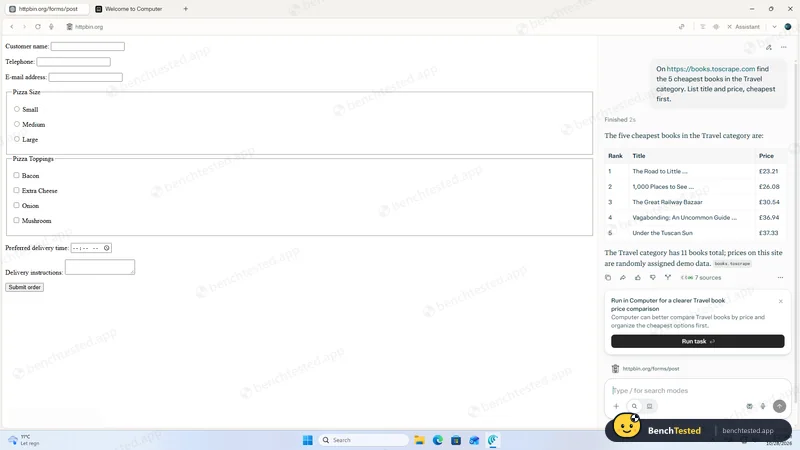Click the 'Under the Tuscan Sun' title
The height and width of the screenshot is (450, 800).
662,233
